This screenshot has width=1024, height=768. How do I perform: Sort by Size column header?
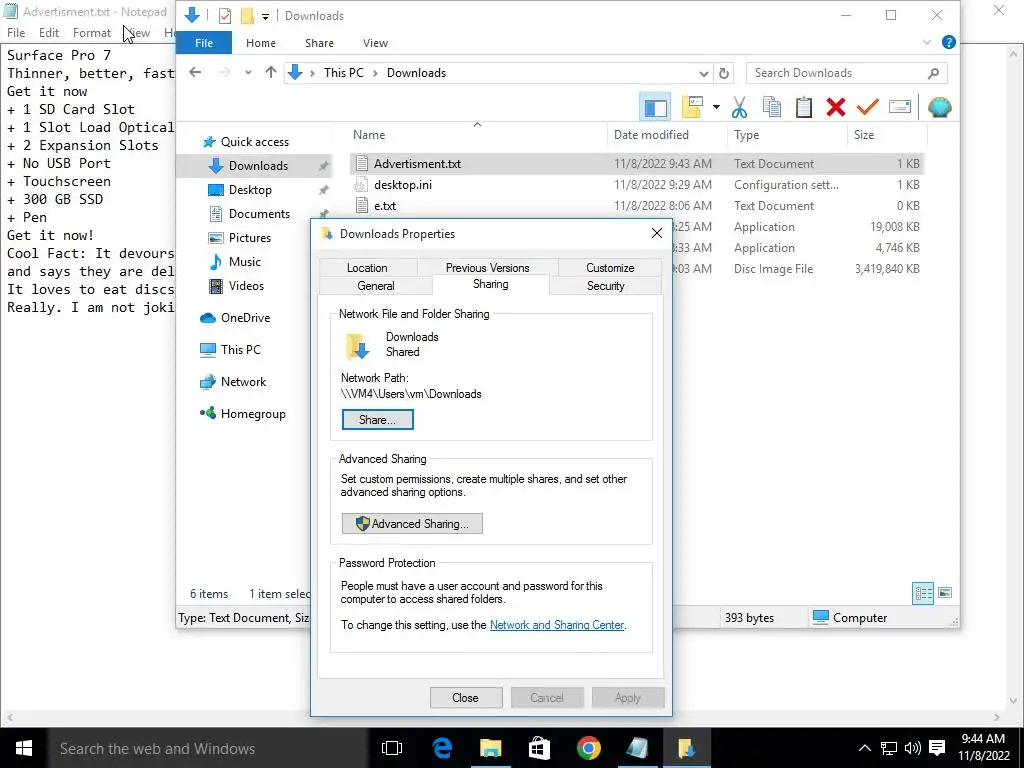point(863,135)
